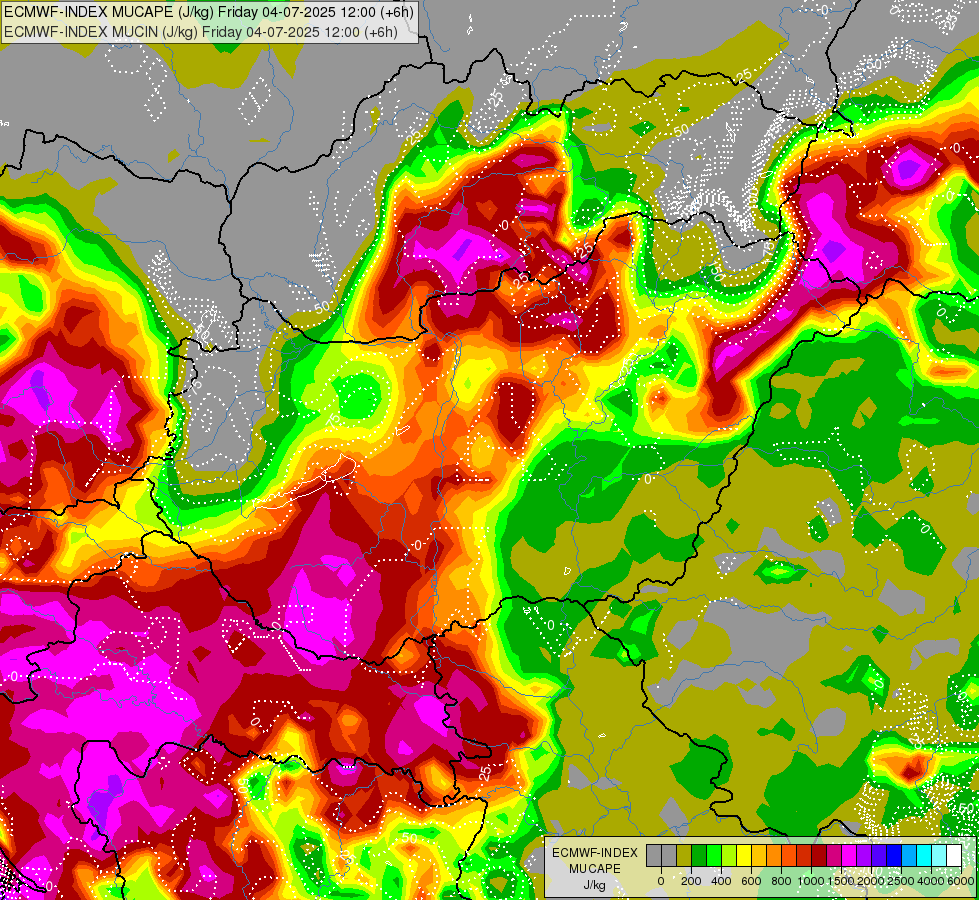Viewport: 979px width, 900px height.
Task: Click the MUCIN title line at top
Action: (x=200, y=31)
